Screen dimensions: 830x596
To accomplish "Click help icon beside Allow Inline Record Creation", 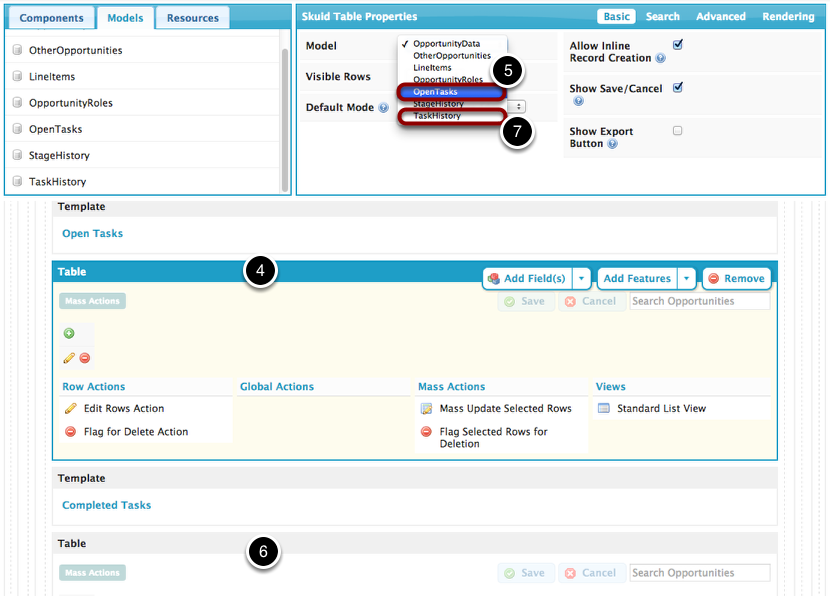I will pyautogui.click(x=660, y=58).
